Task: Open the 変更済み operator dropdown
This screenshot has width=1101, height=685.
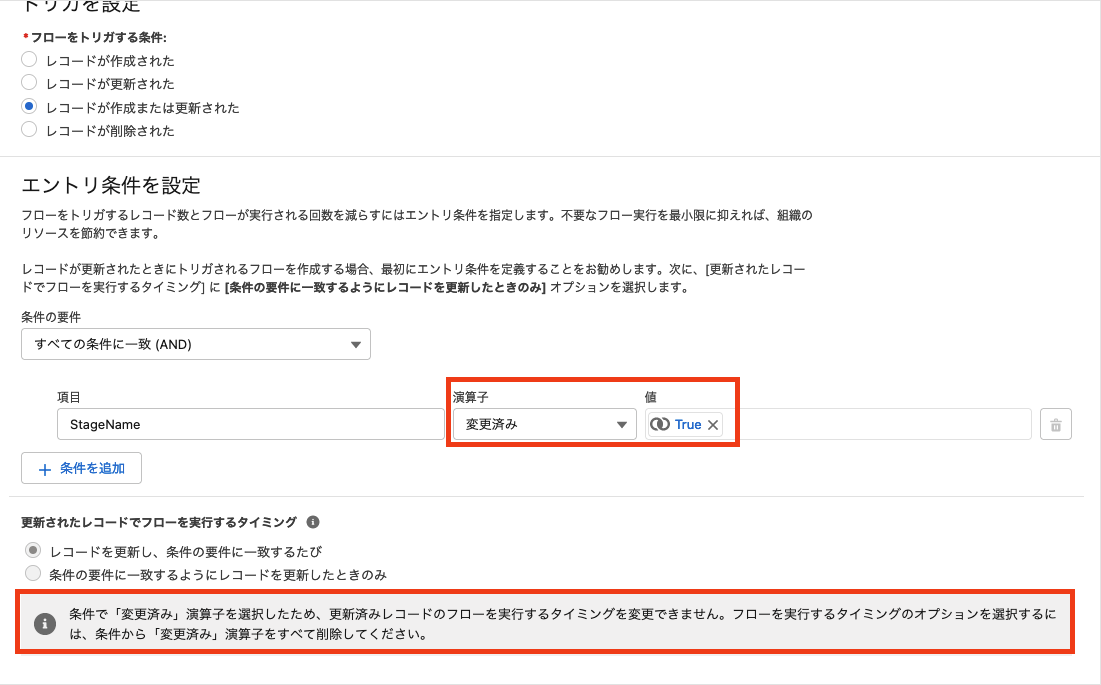Action: tap(544, 424)
